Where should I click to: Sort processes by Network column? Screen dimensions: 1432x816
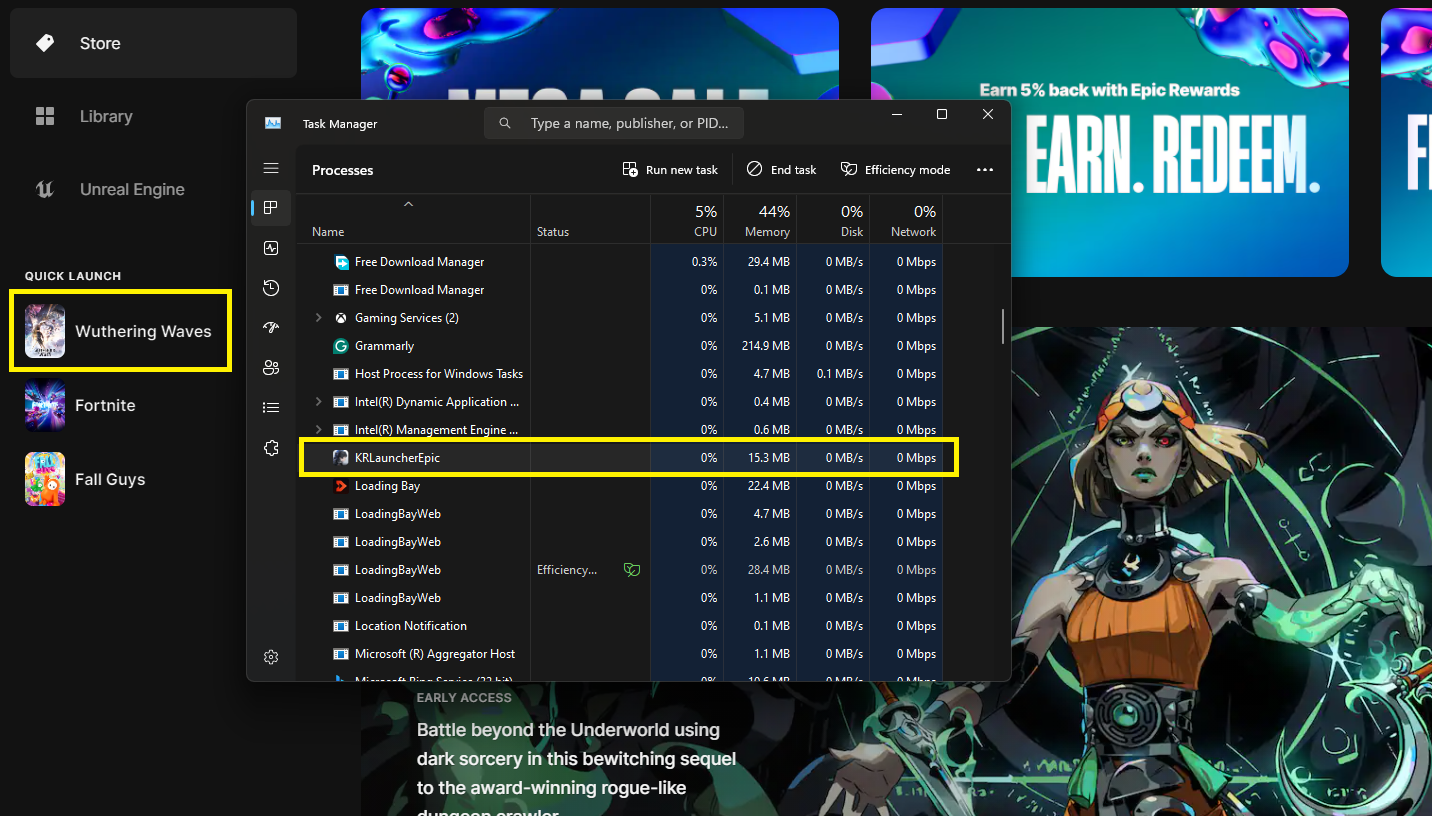[x=906, y=221]
